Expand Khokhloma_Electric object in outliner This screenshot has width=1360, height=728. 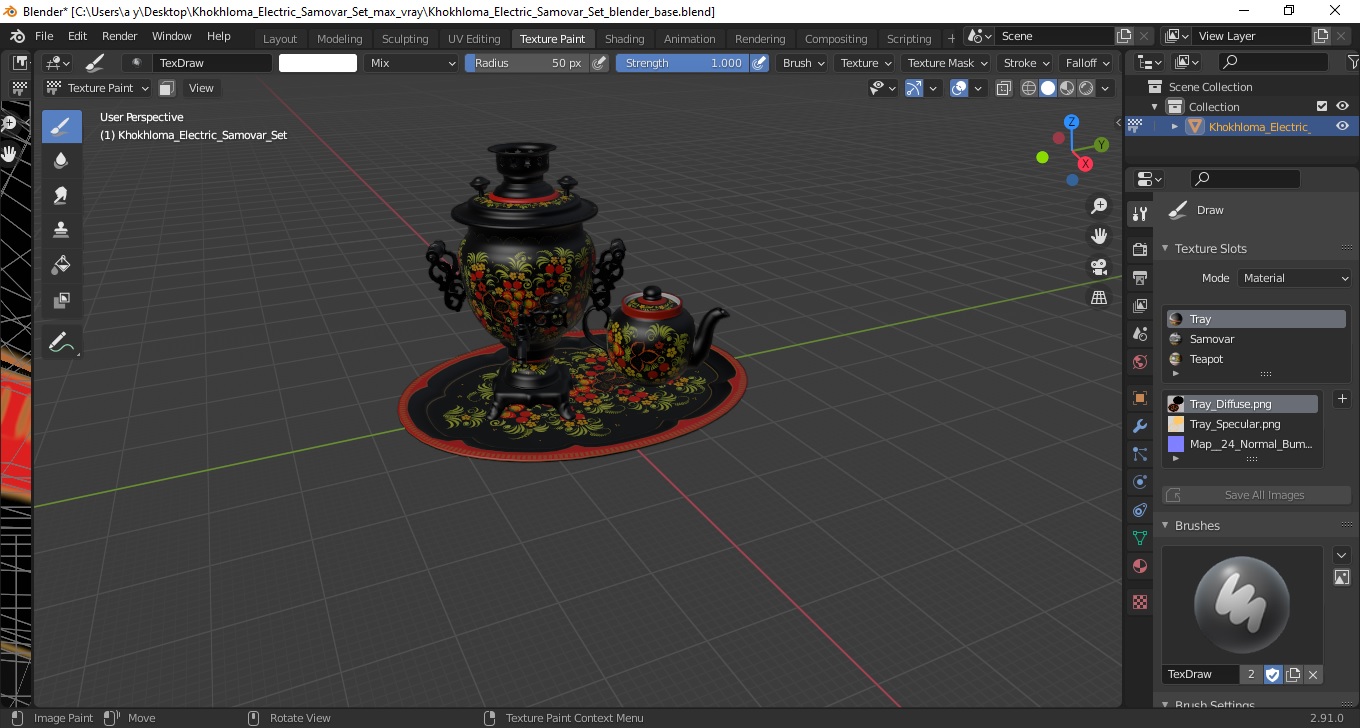pyautogui.click(x=1175, y=127)
